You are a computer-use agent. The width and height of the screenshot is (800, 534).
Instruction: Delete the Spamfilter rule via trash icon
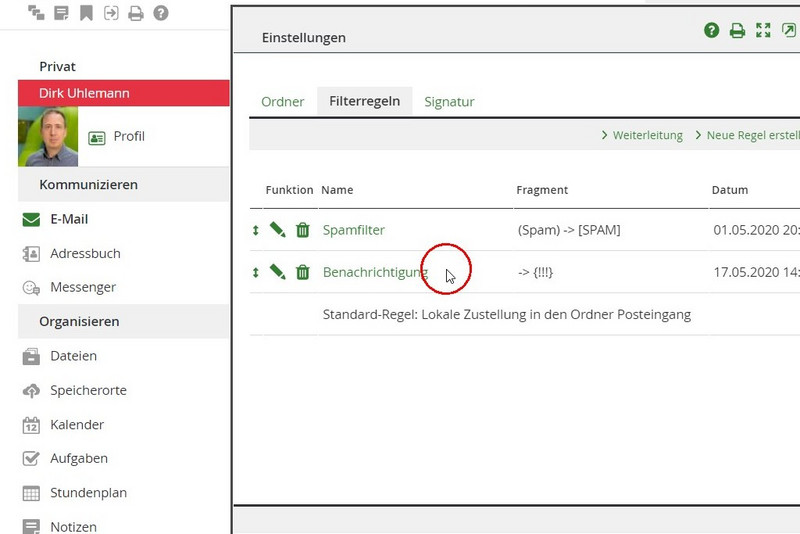[303, 230]
